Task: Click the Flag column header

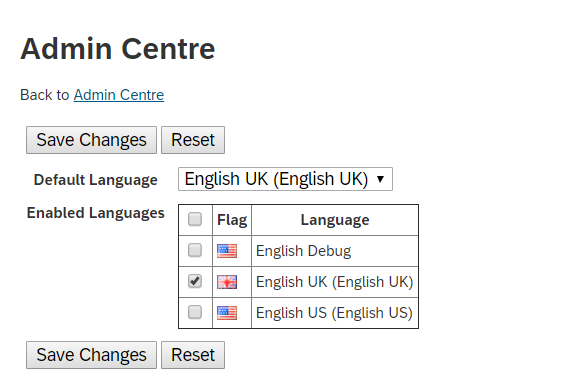Action: [232, 220]
